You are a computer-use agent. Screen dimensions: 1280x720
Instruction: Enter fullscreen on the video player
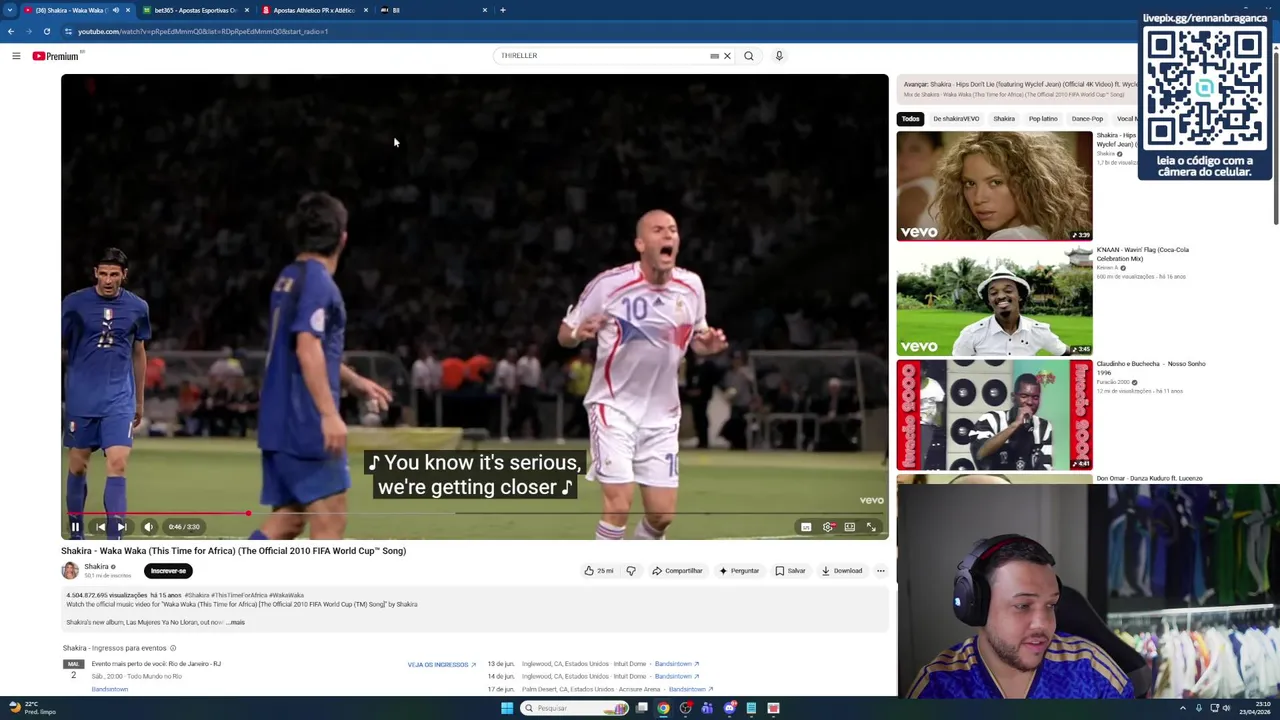coord(871,527)
